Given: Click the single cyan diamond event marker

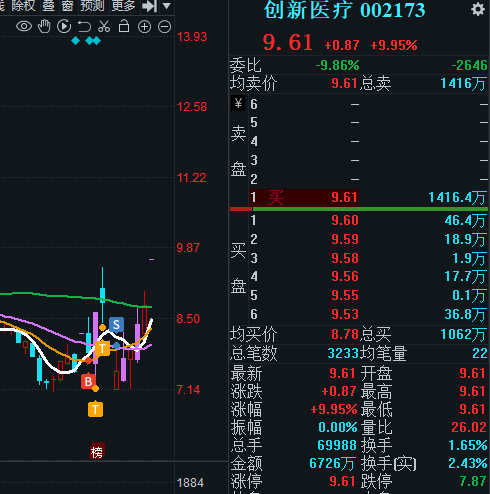Looking at the screenshot, I should [76, 41].
